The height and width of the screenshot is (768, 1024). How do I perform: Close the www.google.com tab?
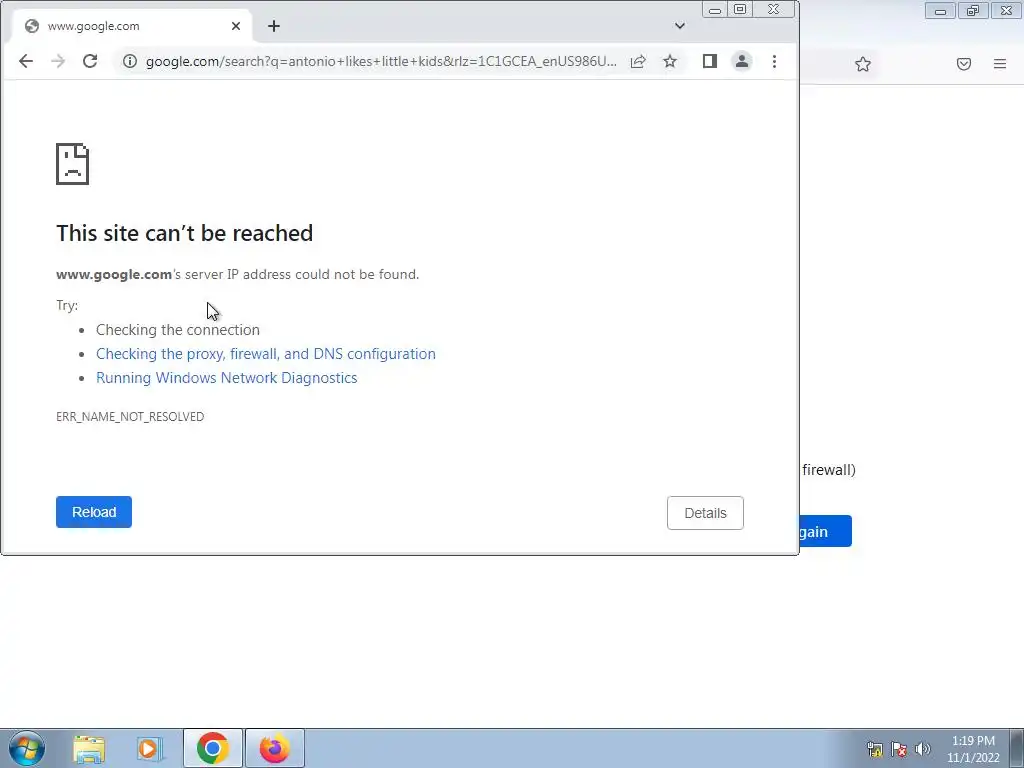(x=236, y=26)
